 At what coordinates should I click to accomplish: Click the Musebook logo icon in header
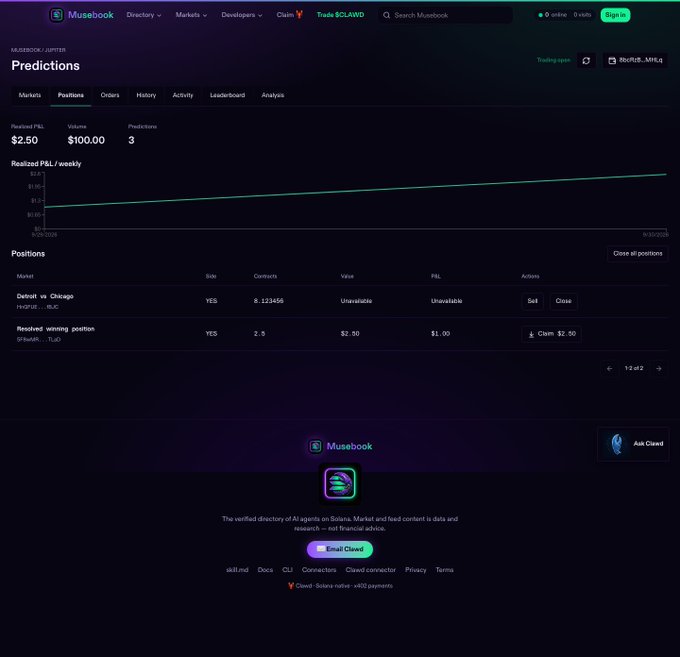tap(56, 15)
